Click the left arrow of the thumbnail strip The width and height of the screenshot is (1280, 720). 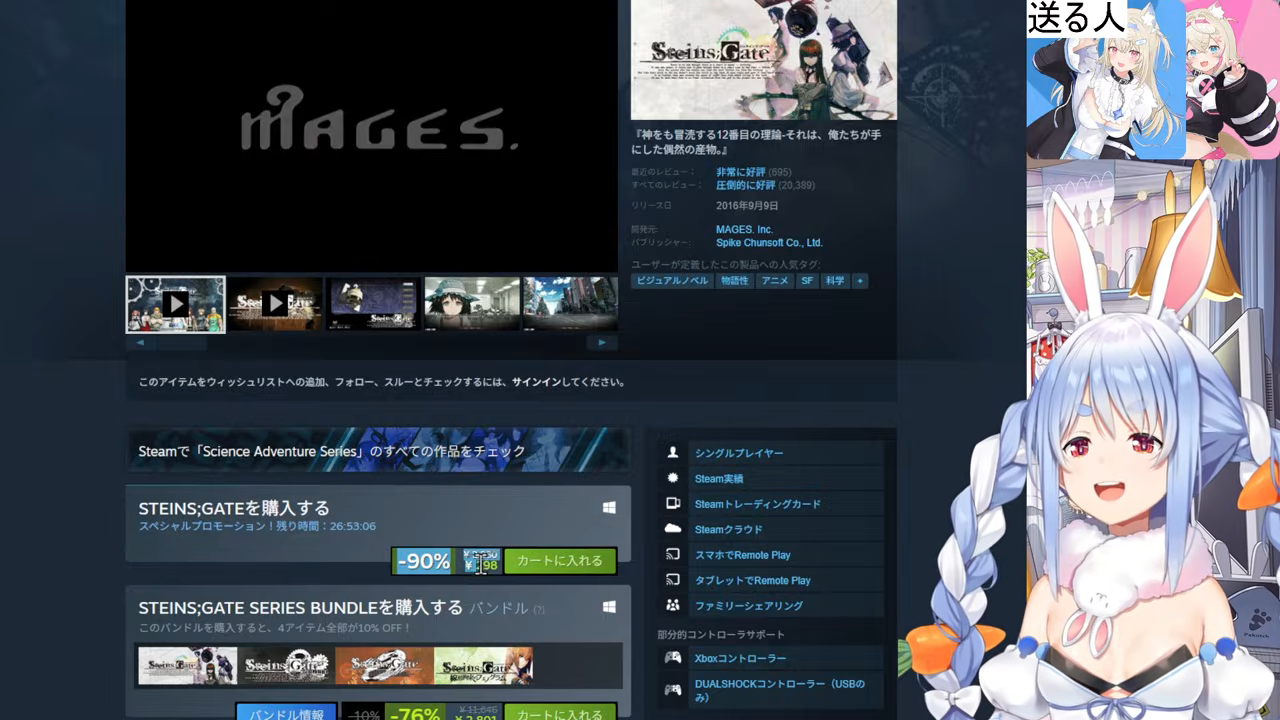(140, 343)
